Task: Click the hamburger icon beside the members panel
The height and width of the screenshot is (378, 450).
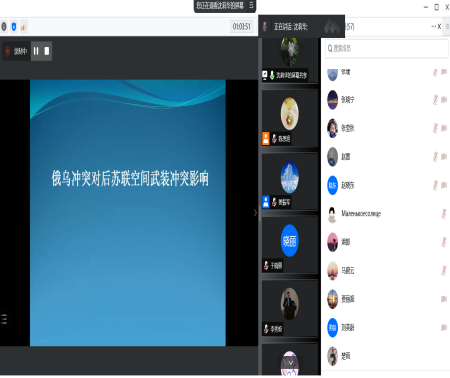Action: pyautogui.click(x=447, y=26)
